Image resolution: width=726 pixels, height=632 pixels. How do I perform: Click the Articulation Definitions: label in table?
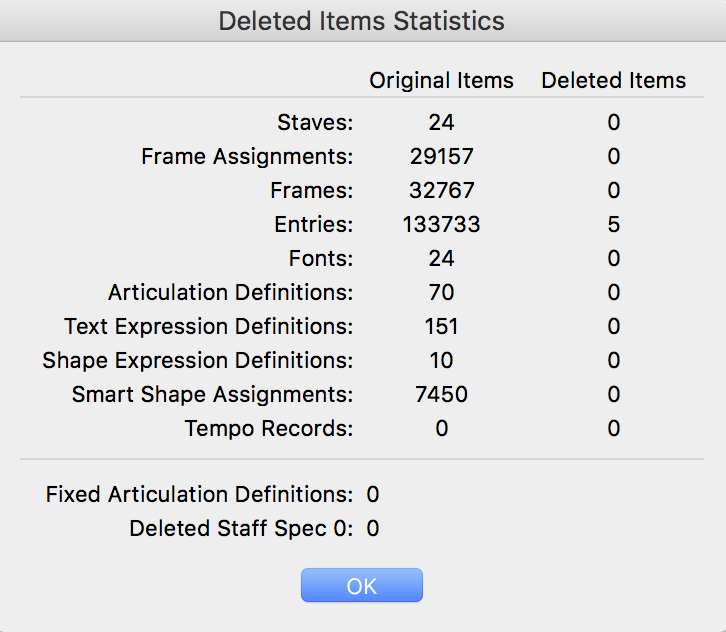(x=231, y=293)
